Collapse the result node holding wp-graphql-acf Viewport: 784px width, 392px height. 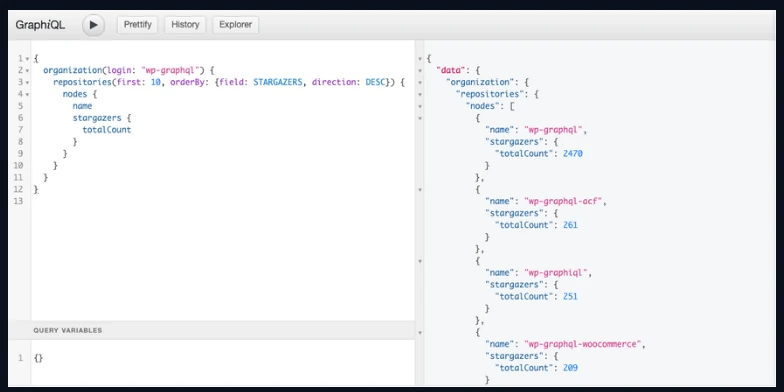pyautogui.click(x=420, y=190)
